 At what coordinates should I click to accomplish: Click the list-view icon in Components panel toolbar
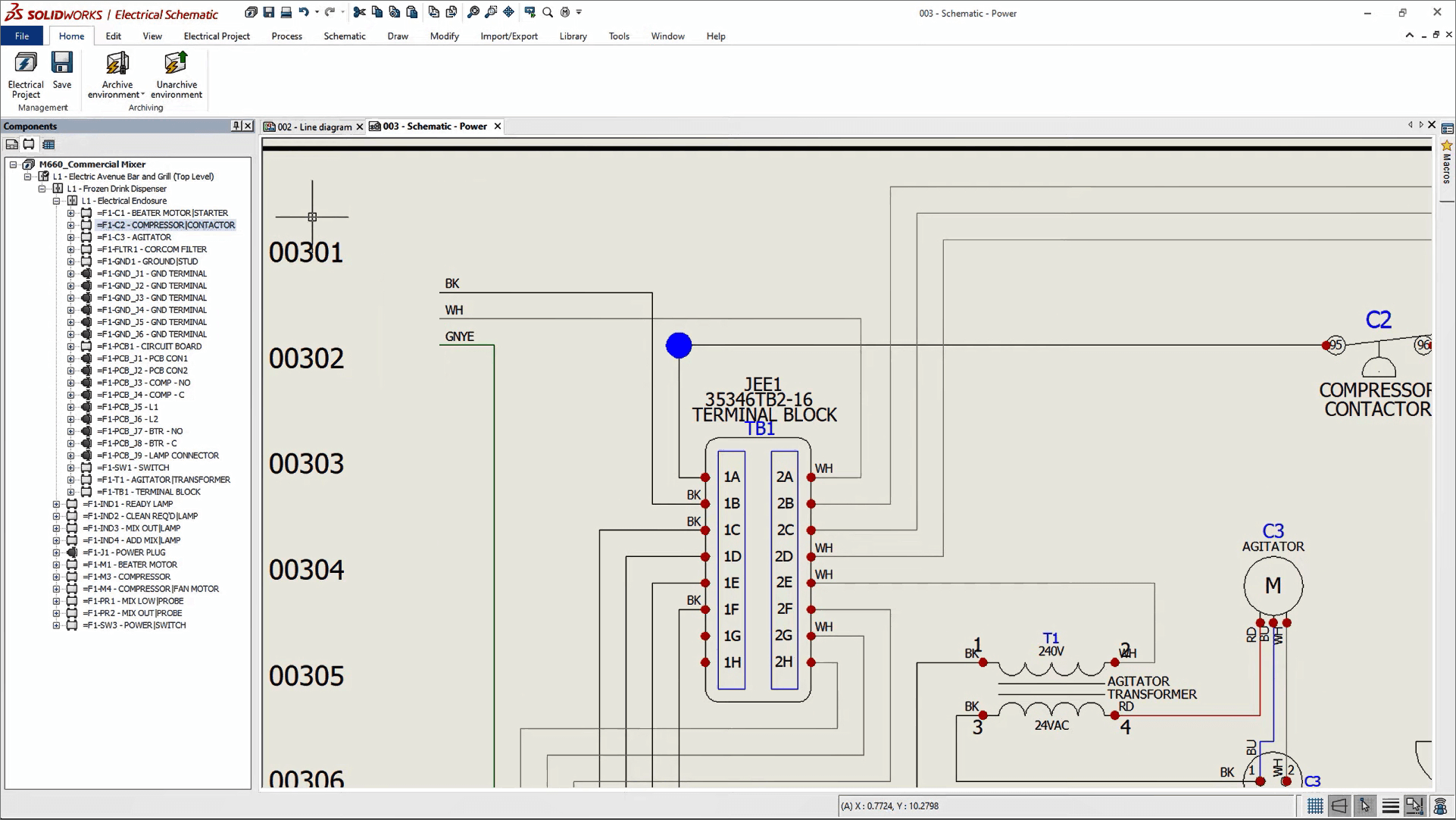click(x=48, y=144)
